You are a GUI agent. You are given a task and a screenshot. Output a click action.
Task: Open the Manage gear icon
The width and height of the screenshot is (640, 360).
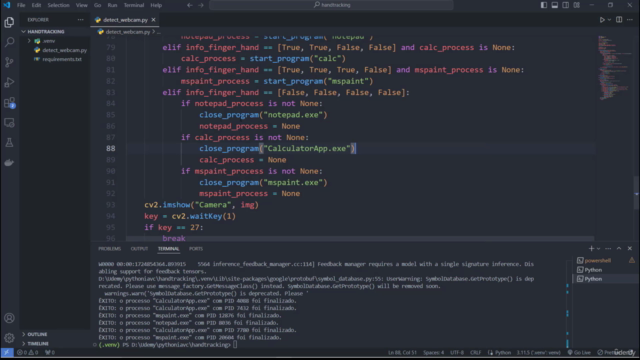(9, 338)
